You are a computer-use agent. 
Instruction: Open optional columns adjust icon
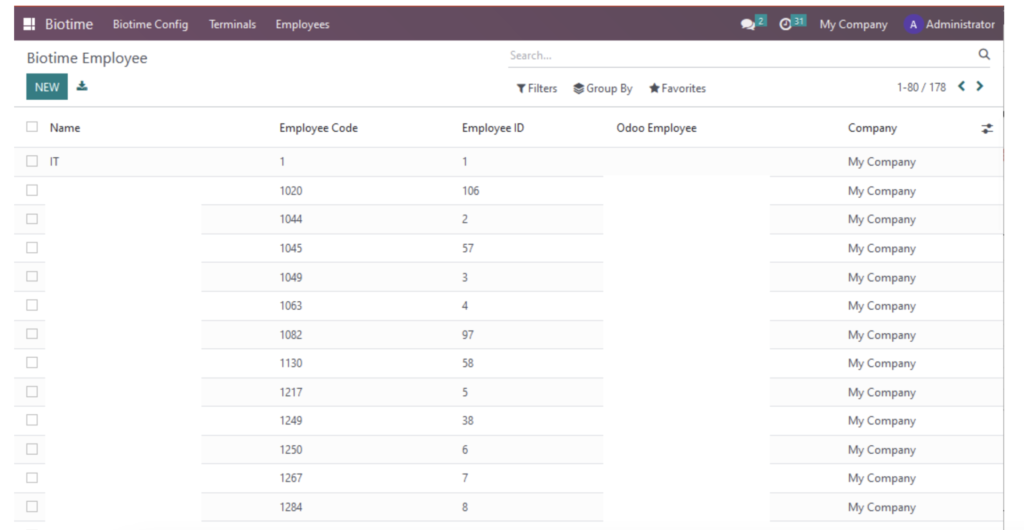pyautogui.click(x=987, y=129)
